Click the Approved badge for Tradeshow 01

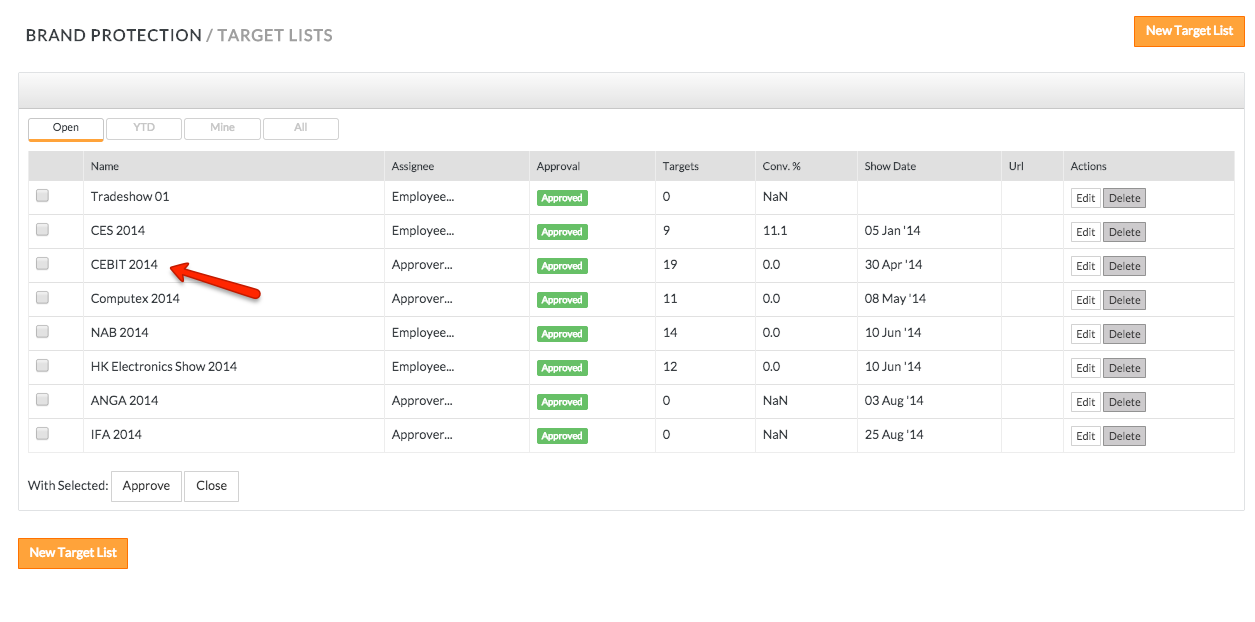(562, 198)
